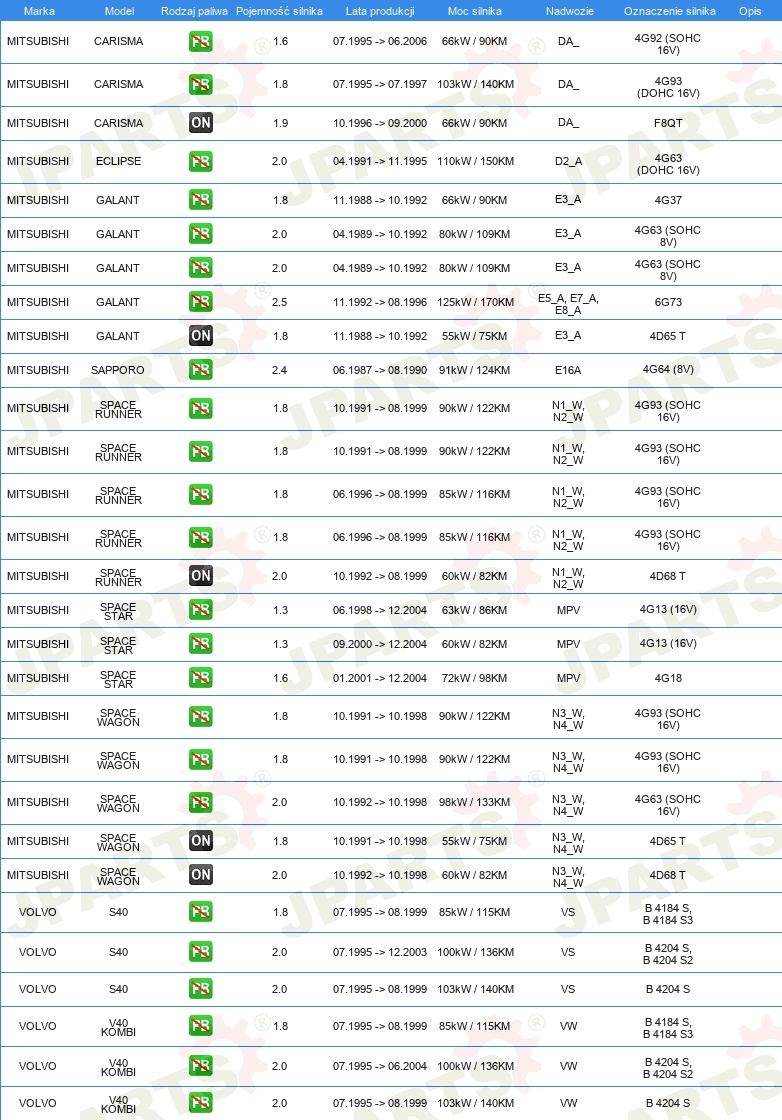Click the Marka column header

pos(39,11)
